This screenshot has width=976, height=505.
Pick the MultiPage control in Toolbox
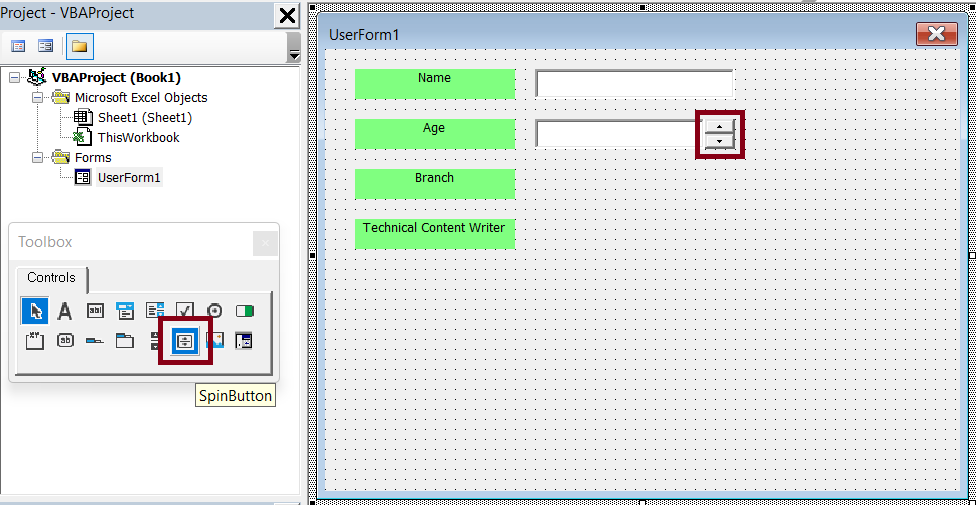125,341
